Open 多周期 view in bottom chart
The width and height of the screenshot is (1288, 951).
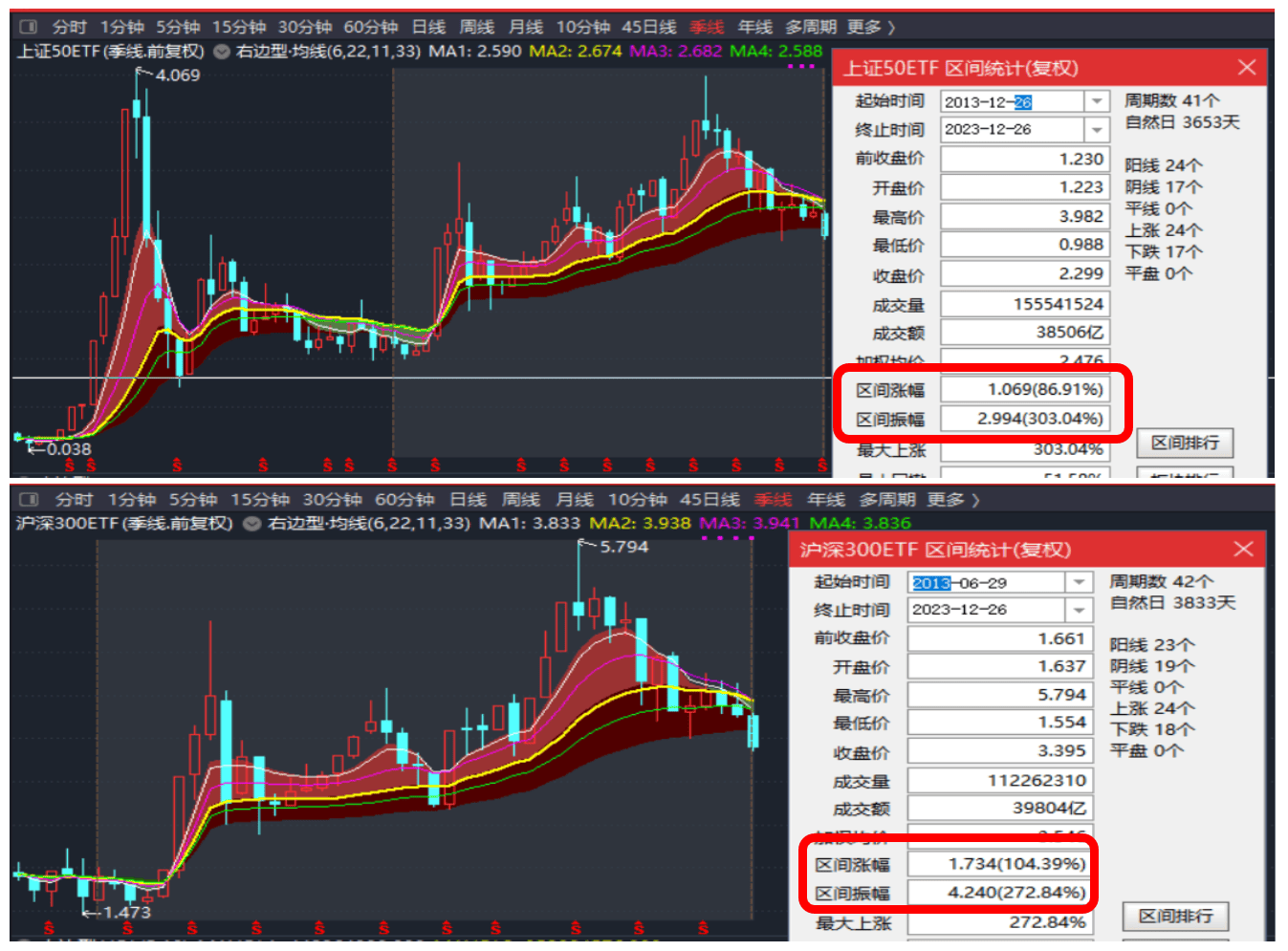pyautogui.click(x=887, y=499)
